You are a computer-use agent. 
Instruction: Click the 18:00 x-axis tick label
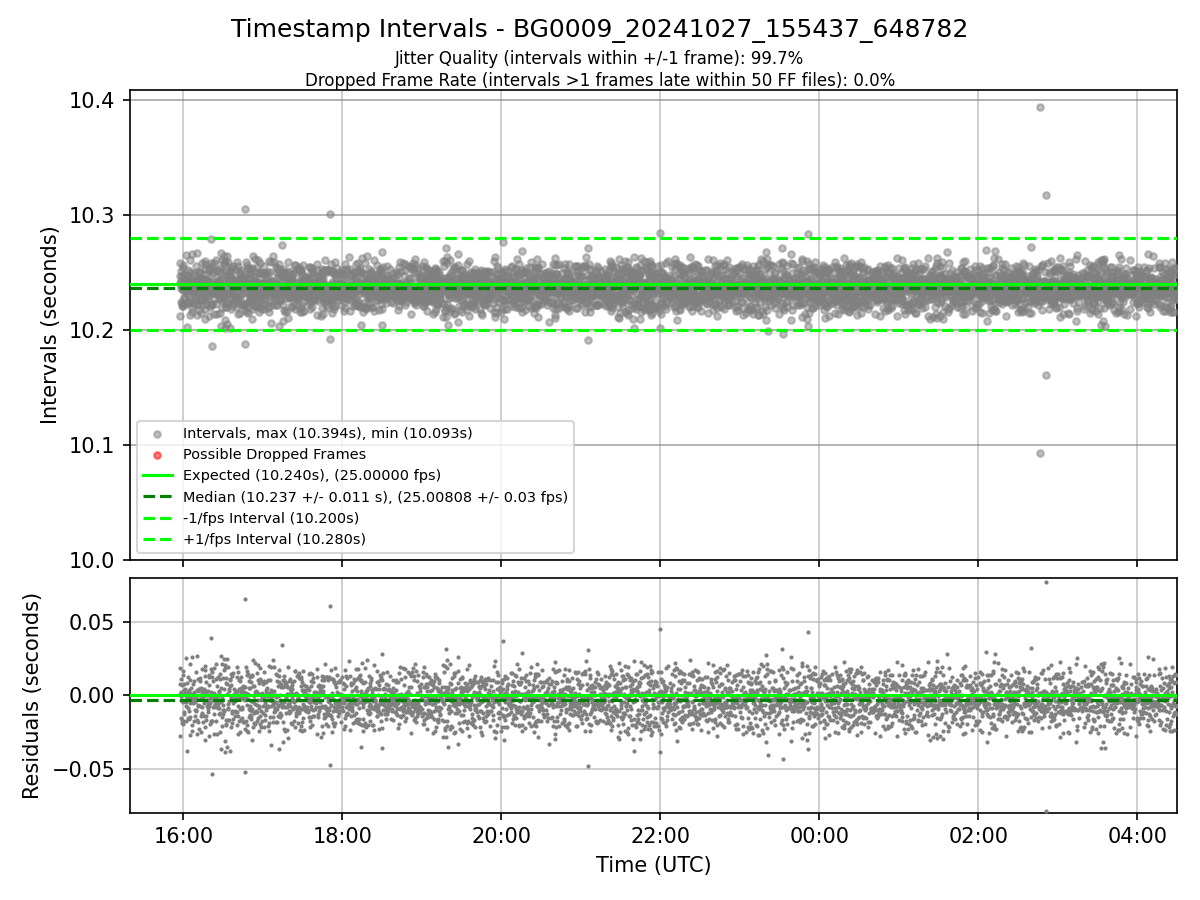coord(342,834)
